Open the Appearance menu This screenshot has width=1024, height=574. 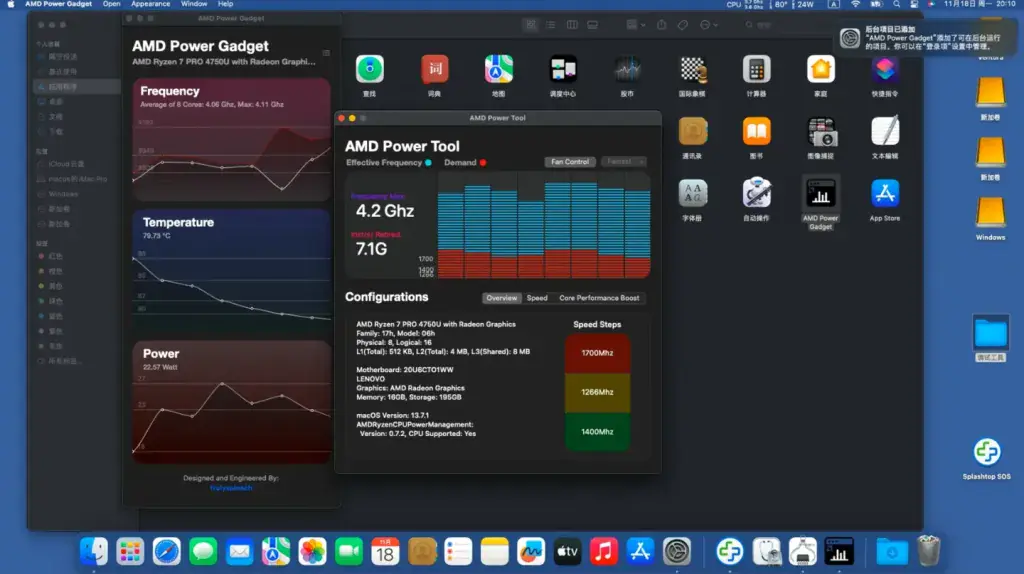coord(150,4)
